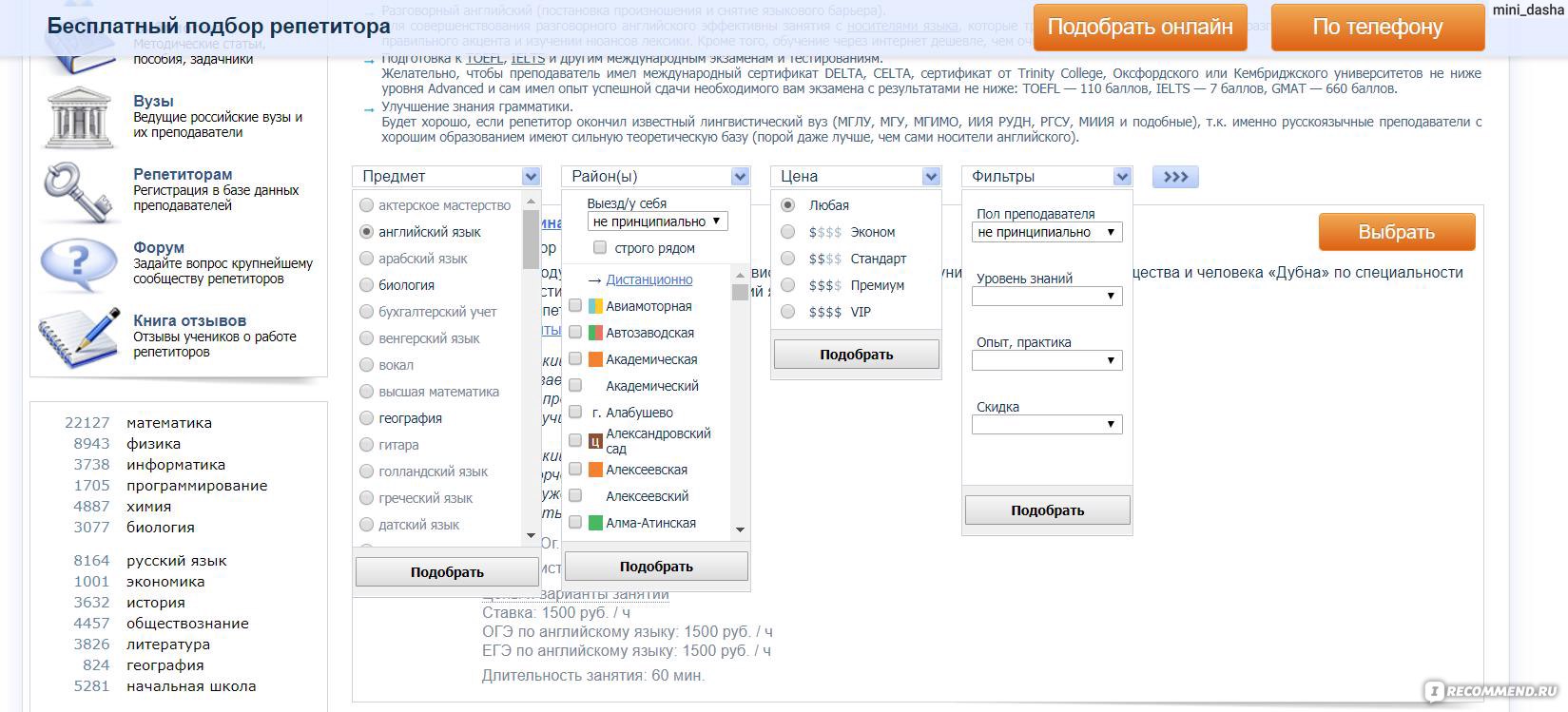Select арабский язык subject
The height and width of the screenshot is (712, 1568).
(366, 259)
